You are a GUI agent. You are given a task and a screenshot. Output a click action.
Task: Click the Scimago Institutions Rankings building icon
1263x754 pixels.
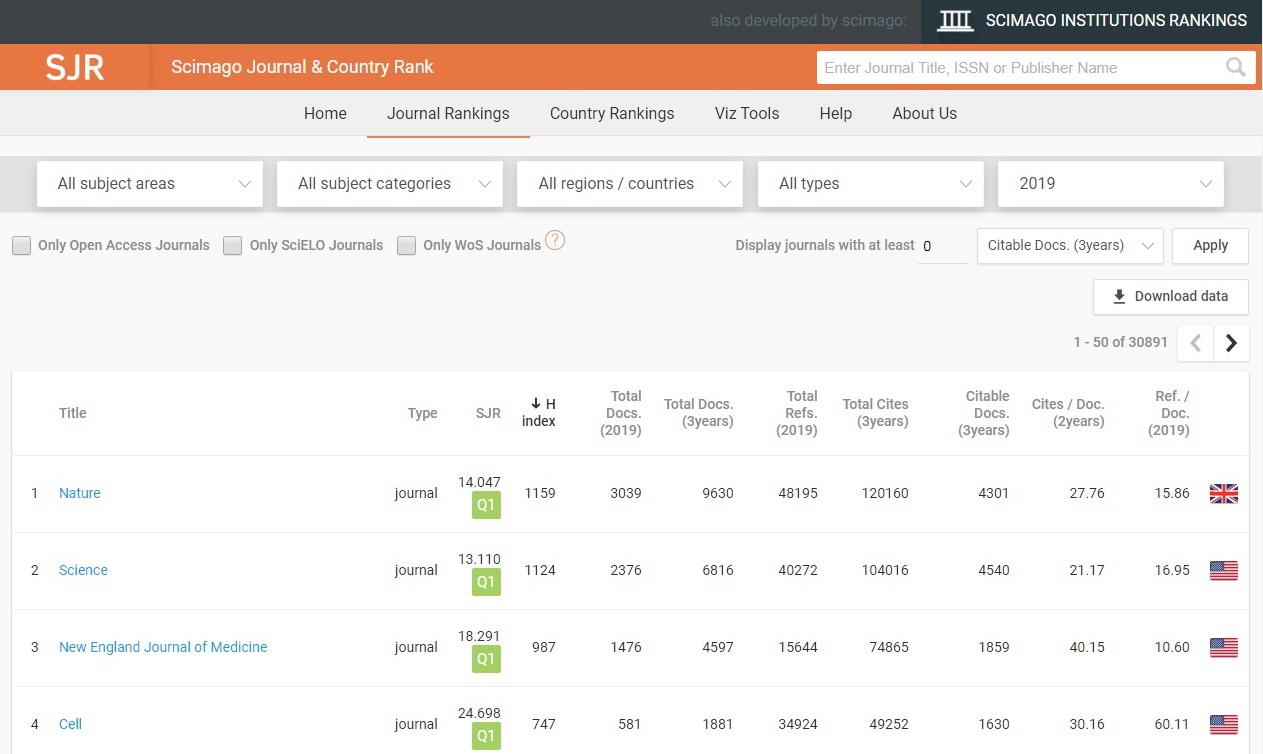pos(955,21)
